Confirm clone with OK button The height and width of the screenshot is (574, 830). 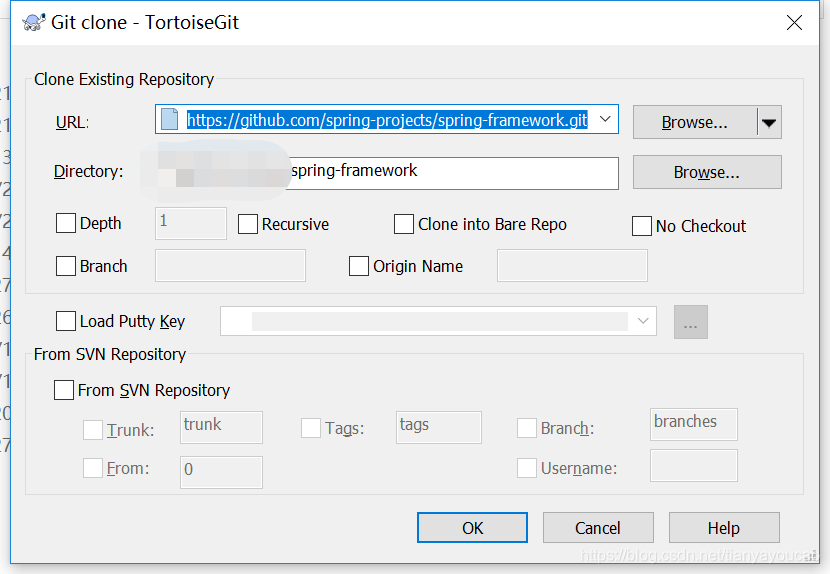click(472, 527)
